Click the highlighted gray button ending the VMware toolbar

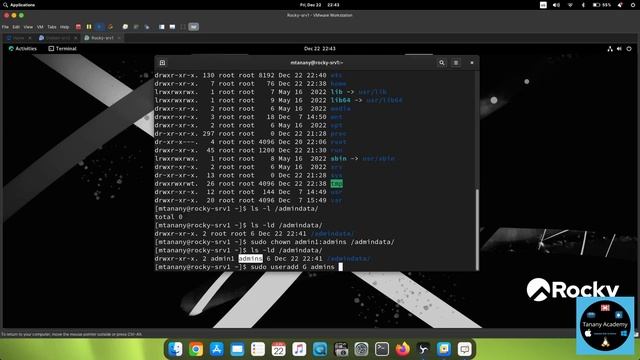click(x=193, y=27)
